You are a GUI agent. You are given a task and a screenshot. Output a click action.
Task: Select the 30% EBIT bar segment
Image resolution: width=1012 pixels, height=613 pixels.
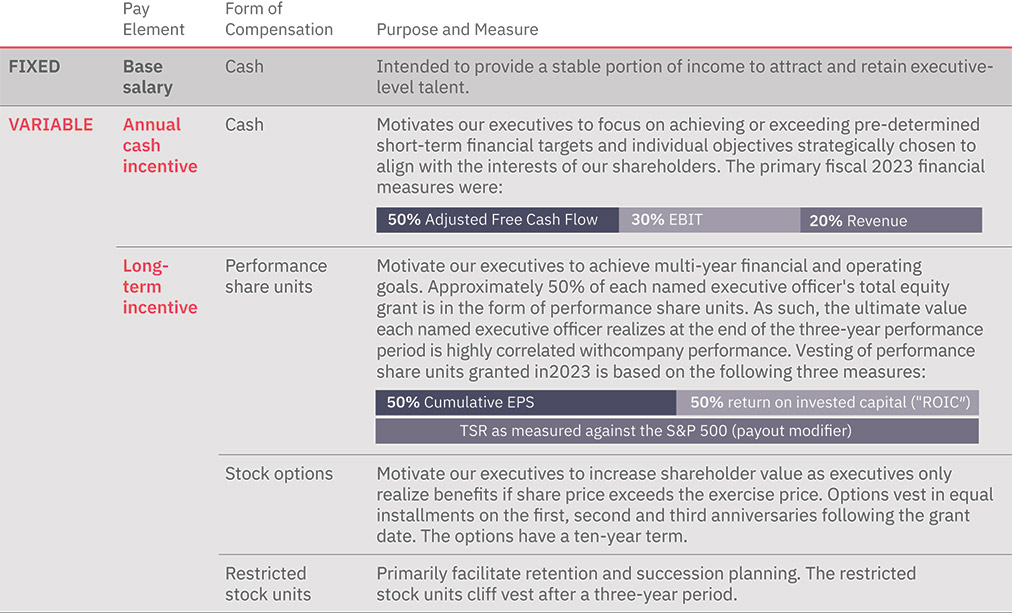click(709, 220)
